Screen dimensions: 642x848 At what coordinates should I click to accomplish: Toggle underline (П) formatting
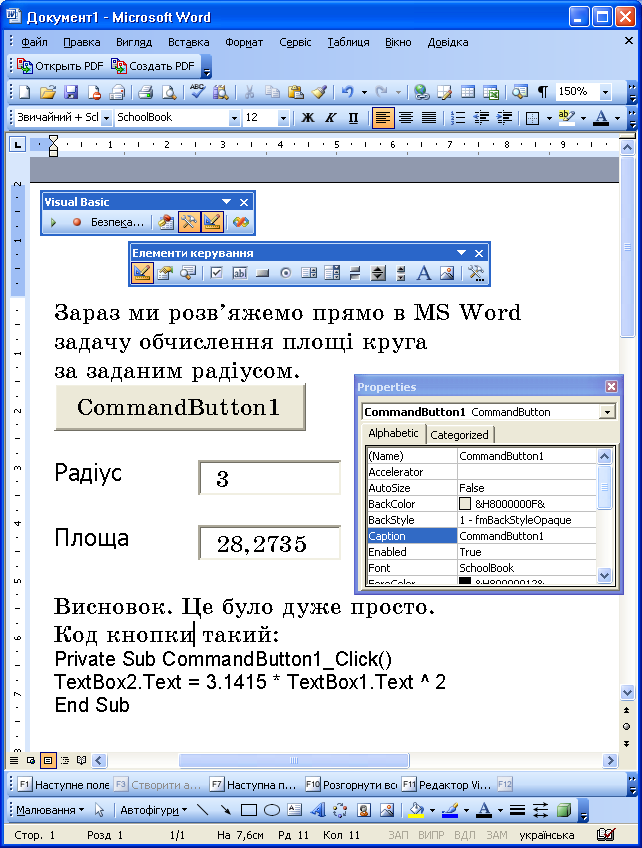tap(353, 118)
